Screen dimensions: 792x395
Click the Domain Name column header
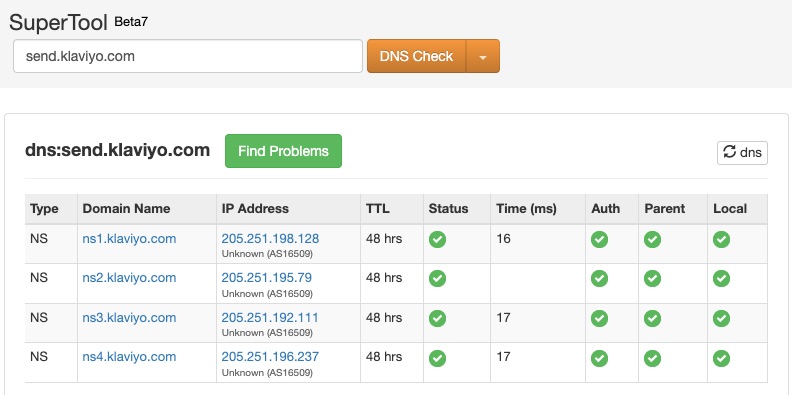[126, 209]
